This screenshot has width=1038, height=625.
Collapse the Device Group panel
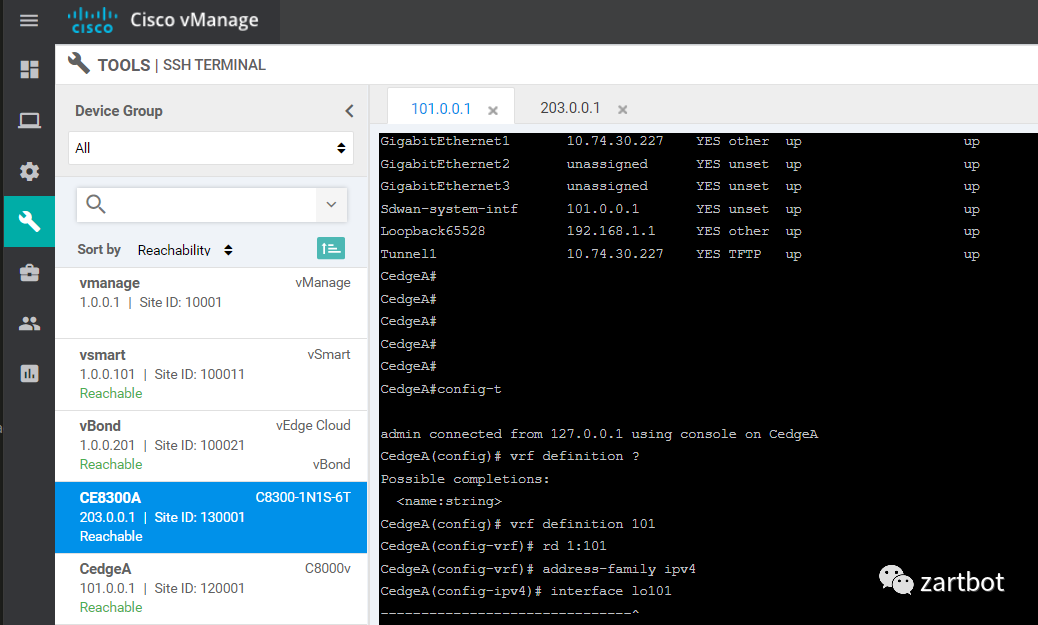tap(349, 111)
